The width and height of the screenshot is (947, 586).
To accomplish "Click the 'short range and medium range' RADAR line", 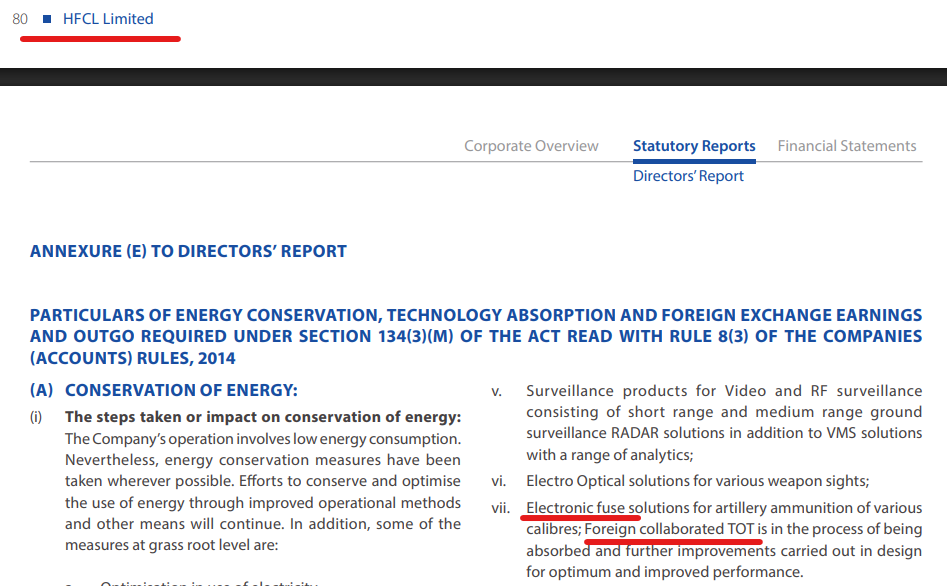I will [x=724, y=412].
